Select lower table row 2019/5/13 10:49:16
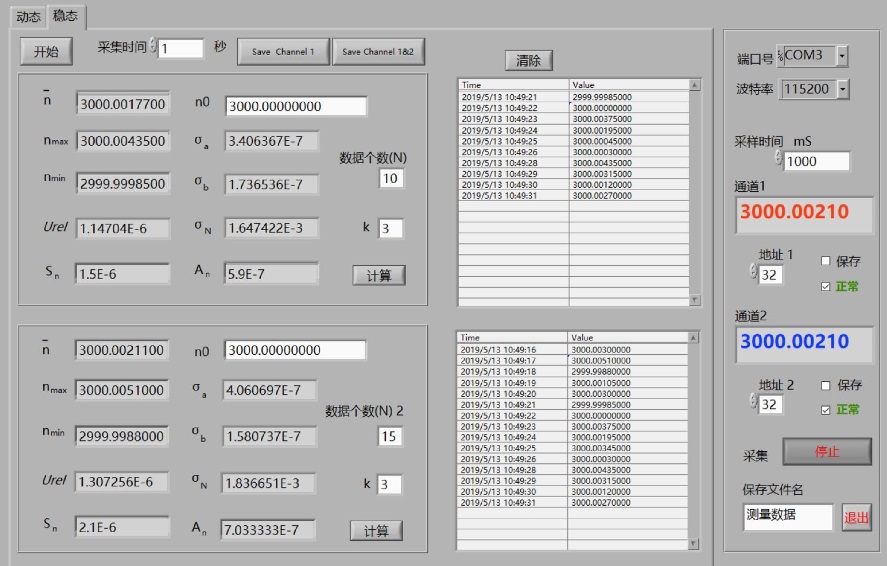The height and width of the screenshot is (566, 887). (572, 350)
